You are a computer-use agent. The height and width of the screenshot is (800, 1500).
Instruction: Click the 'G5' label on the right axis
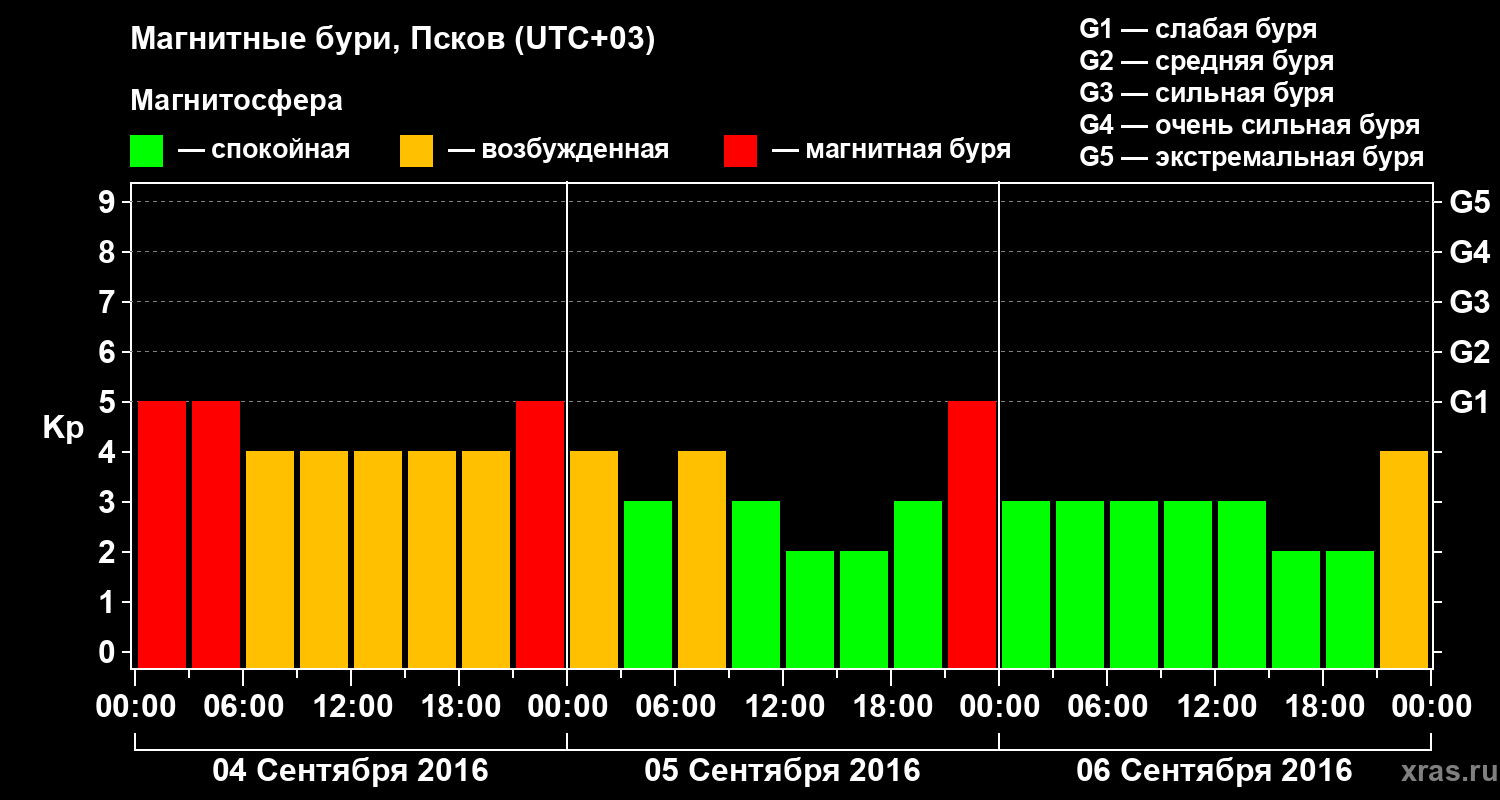point(1470,202)
